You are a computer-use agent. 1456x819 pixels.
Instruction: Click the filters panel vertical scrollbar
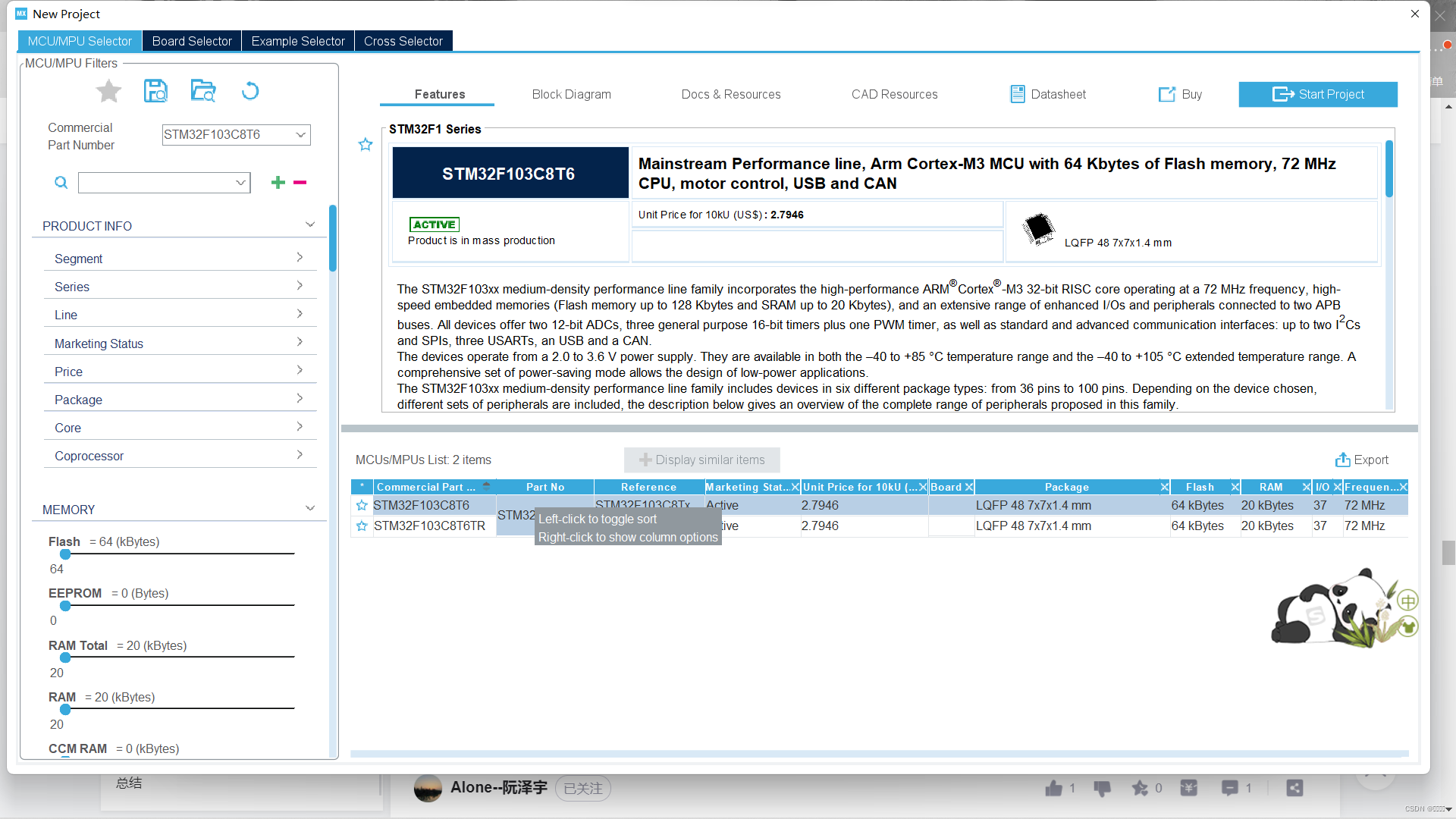click(x=333, y=238)
